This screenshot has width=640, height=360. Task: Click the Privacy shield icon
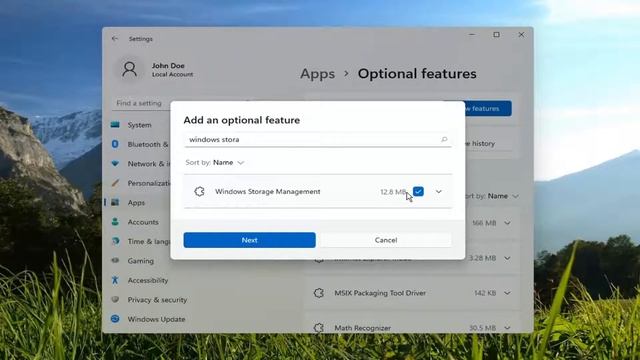coord(115,299)
